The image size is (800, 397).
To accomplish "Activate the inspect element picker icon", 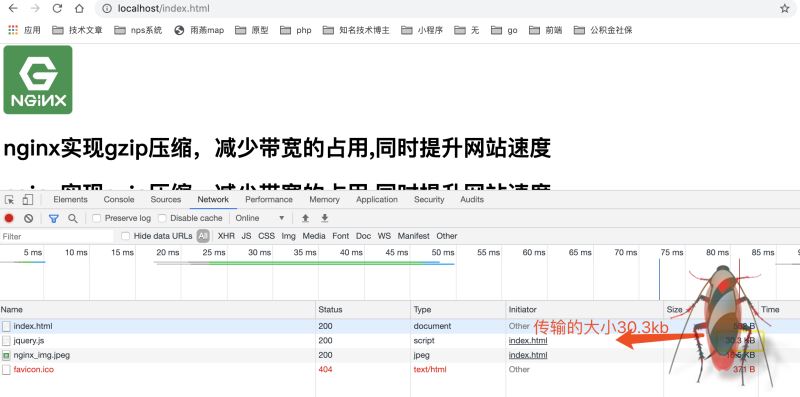I will click(x=10, y=200).
